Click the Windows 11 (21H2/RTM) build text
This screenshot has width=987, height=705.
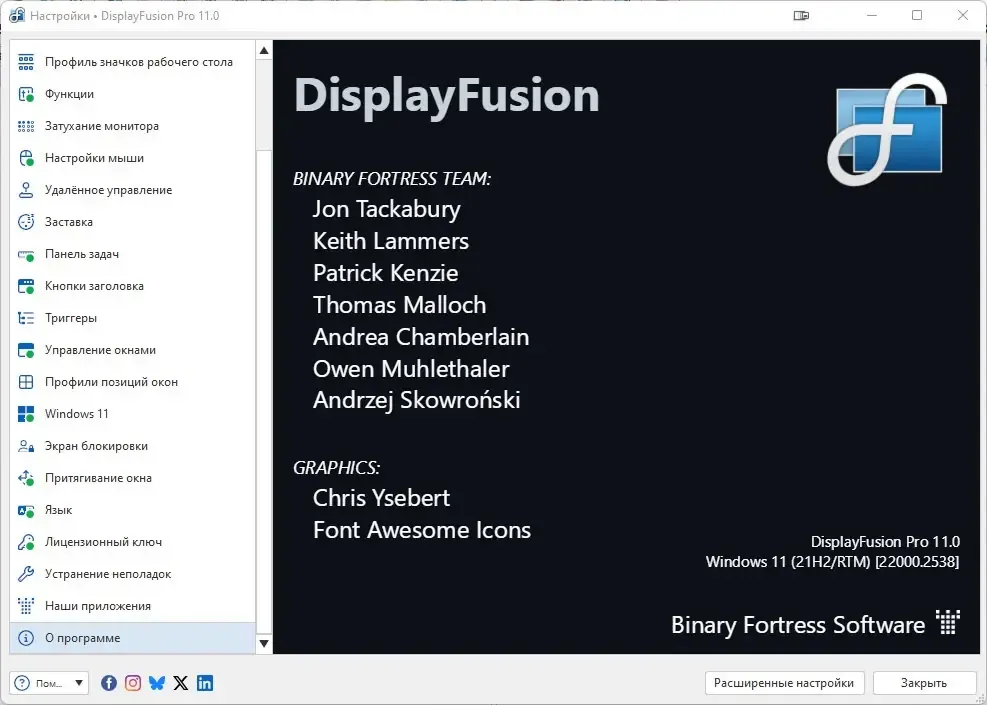click(x=832, y=561)
